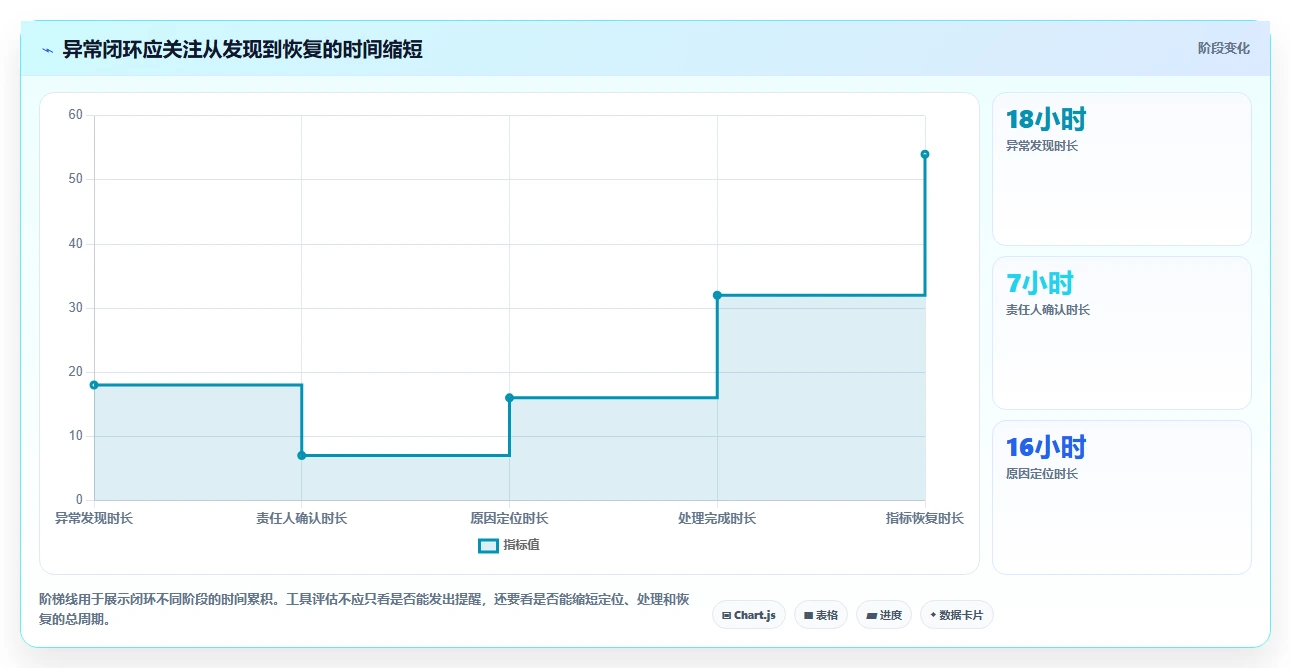Click the 阶段变化 label in header
1291x668 pixels.
[x=1224, y=48]
